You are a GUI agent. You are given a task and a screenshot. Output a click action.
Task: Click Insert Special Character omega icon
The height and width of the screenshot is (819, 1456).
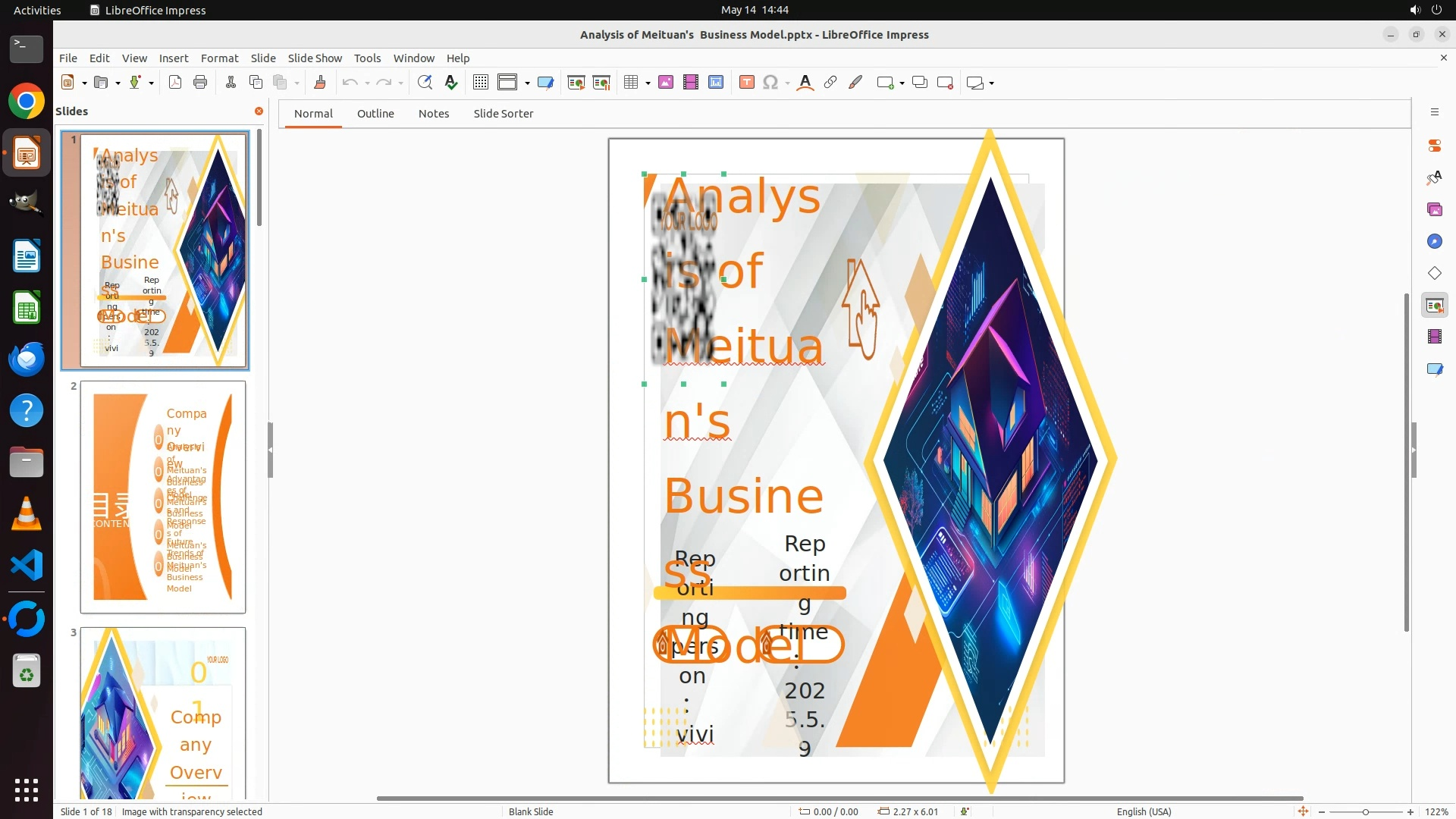[x=770, y=83]
